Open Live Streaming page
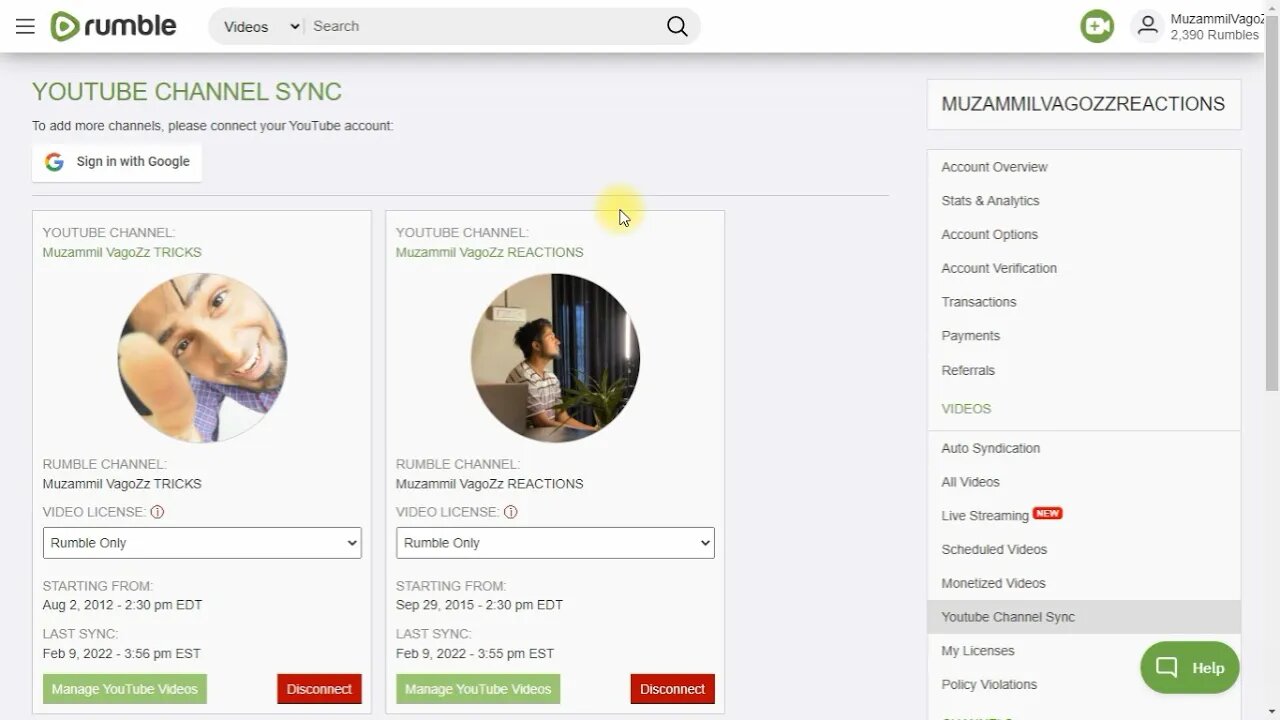This screenshot has width=1280, height=720. [985, 516]
